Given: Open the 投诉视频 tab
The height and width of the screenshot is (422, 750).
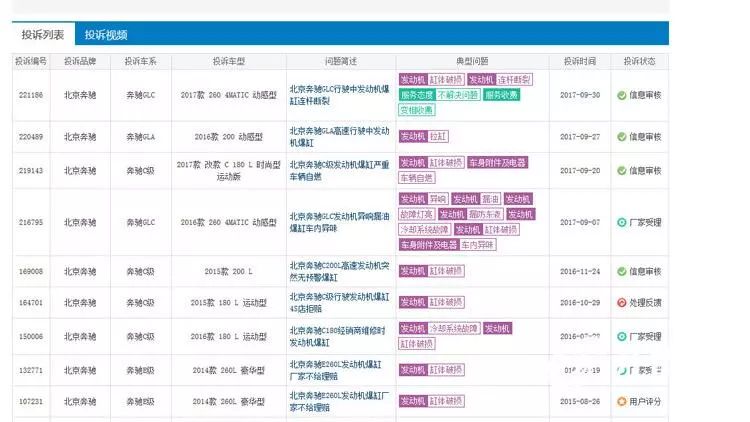Looking at the screenshot, I should [106, 34].
